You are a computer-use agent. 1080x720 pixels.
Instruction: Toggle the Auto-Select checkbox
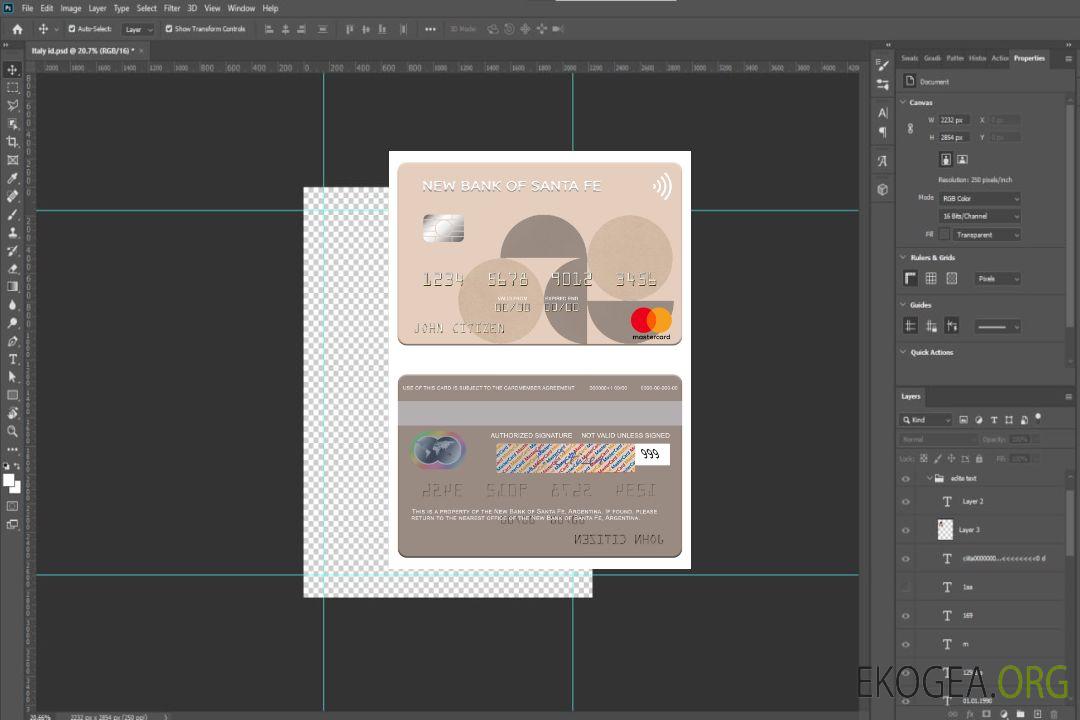point(72,29)
